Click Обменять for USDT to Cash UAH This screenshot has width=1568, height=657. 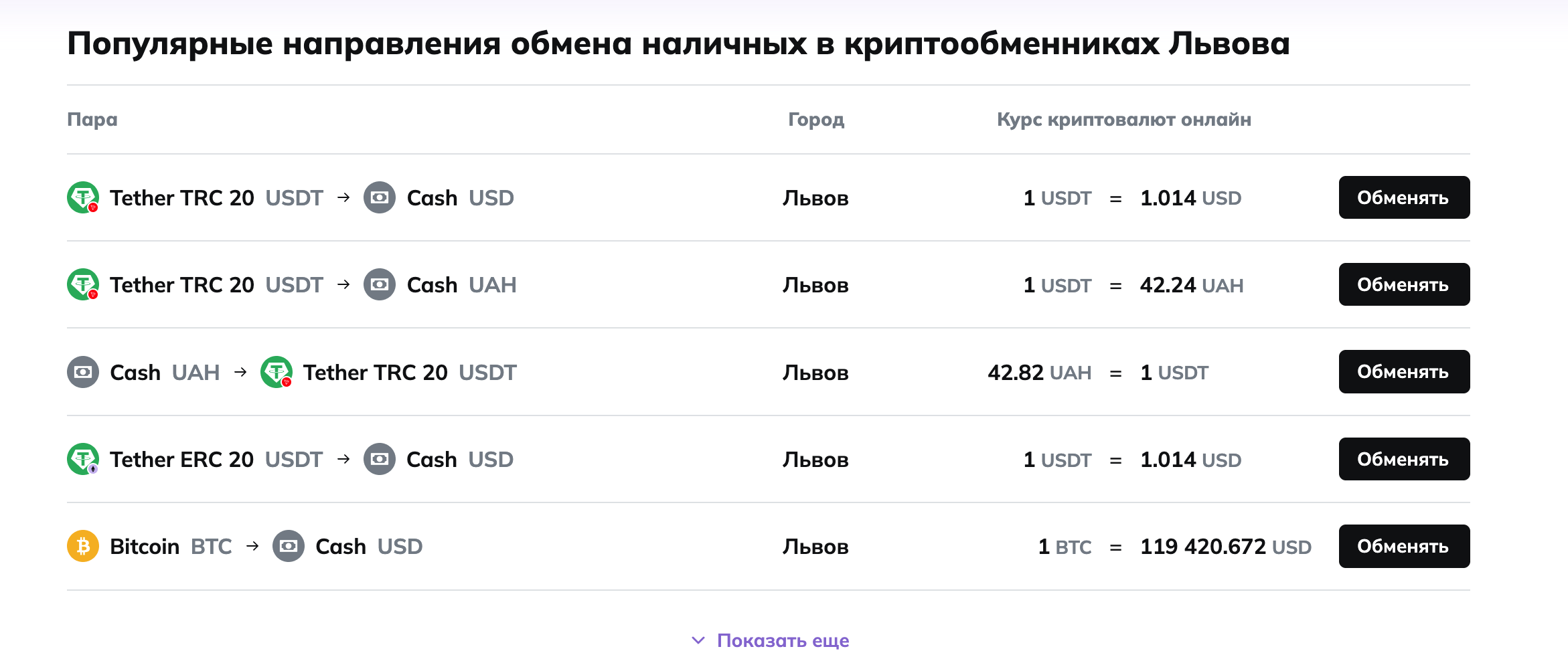point(1404,284)
